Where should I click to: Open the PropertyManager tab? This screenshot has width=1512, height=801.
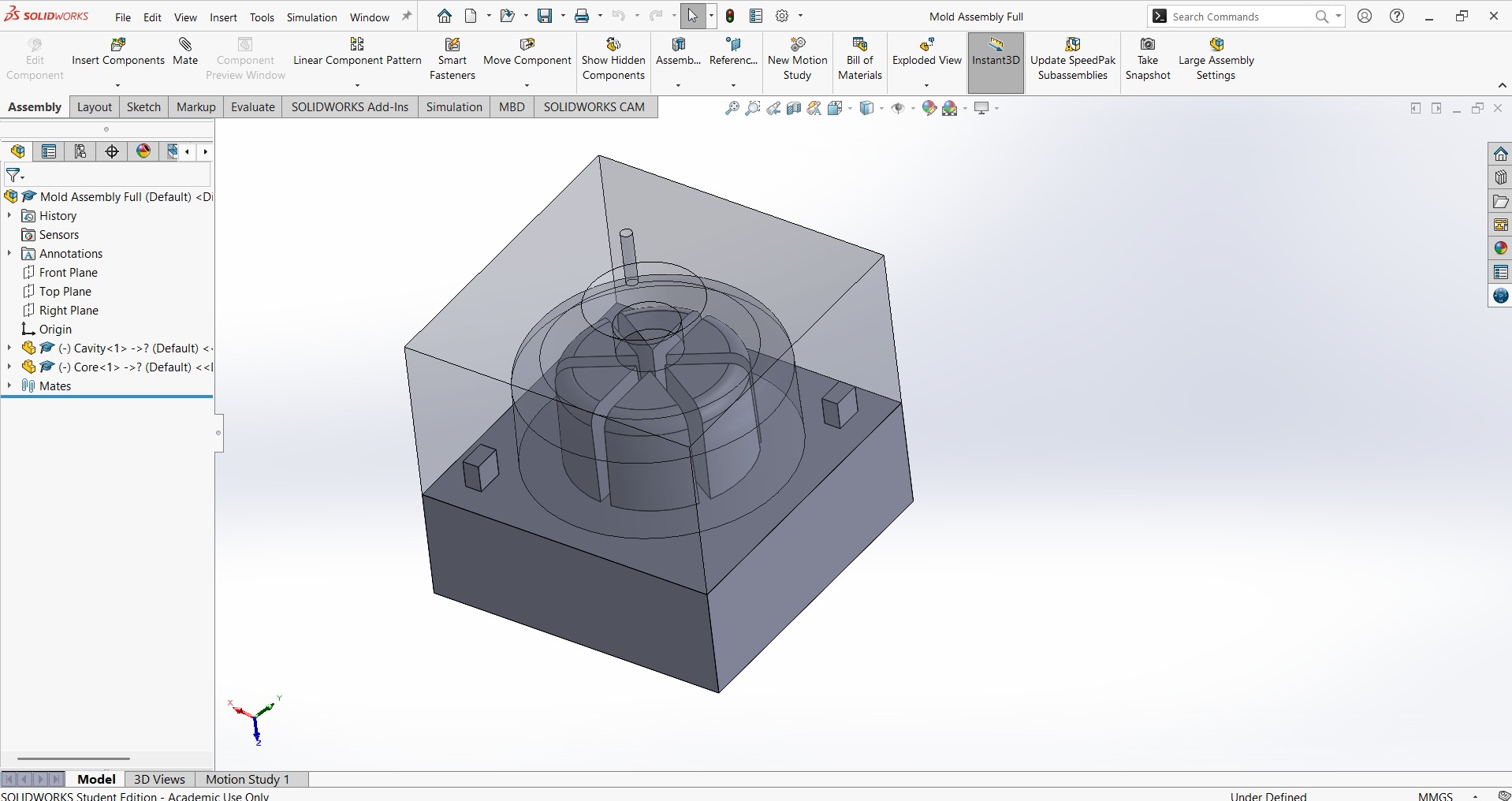[x=49, y=151]
